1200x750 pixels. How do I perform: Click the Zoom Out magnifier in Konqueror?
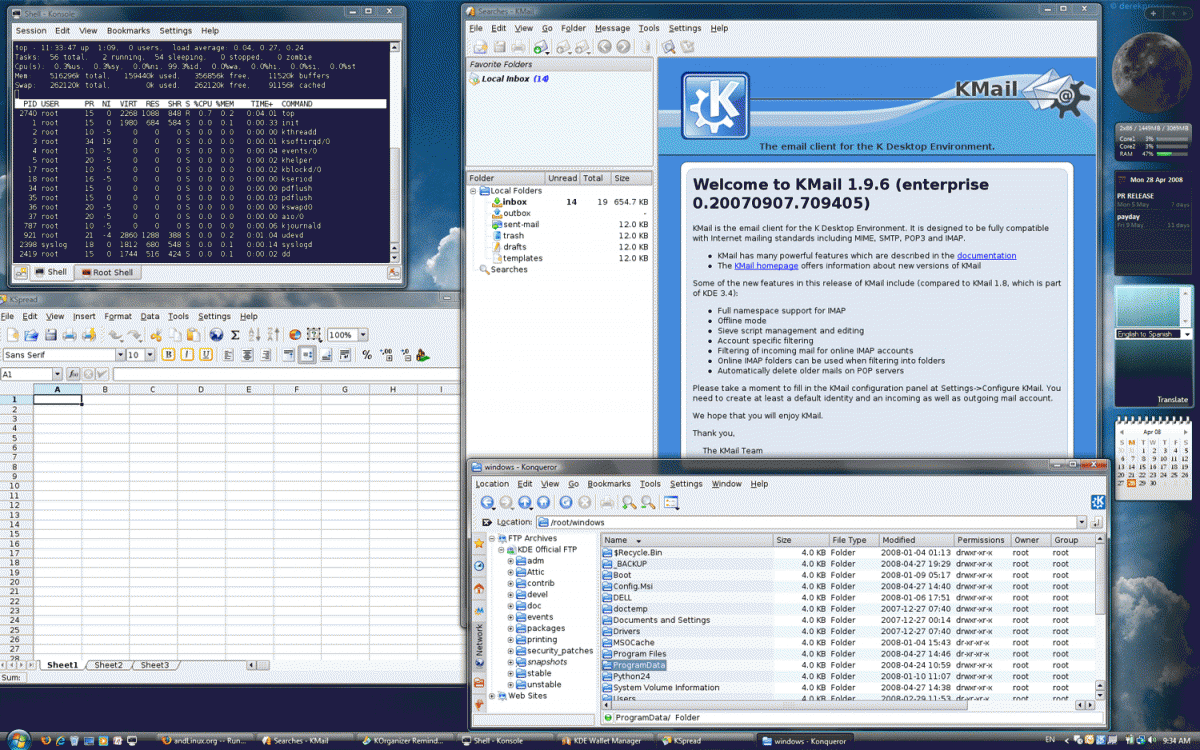(647, 503)
